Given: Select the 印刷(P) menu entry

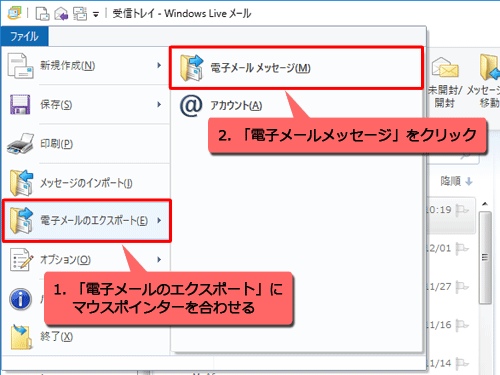Looking at the screenshot, I should coord(86,144).
